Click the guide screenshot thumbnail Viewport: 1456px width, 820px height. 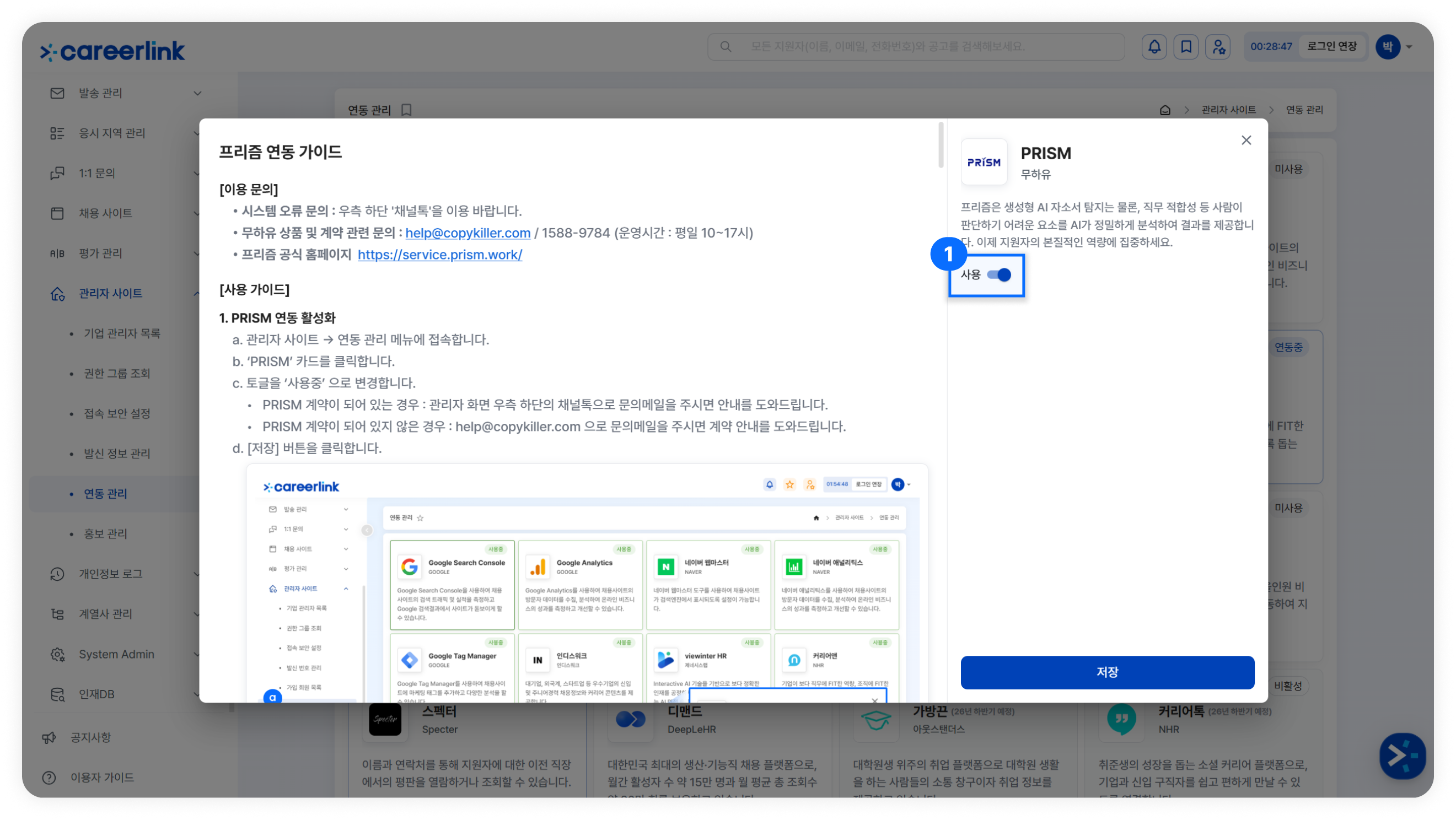(x=587, y=583)
